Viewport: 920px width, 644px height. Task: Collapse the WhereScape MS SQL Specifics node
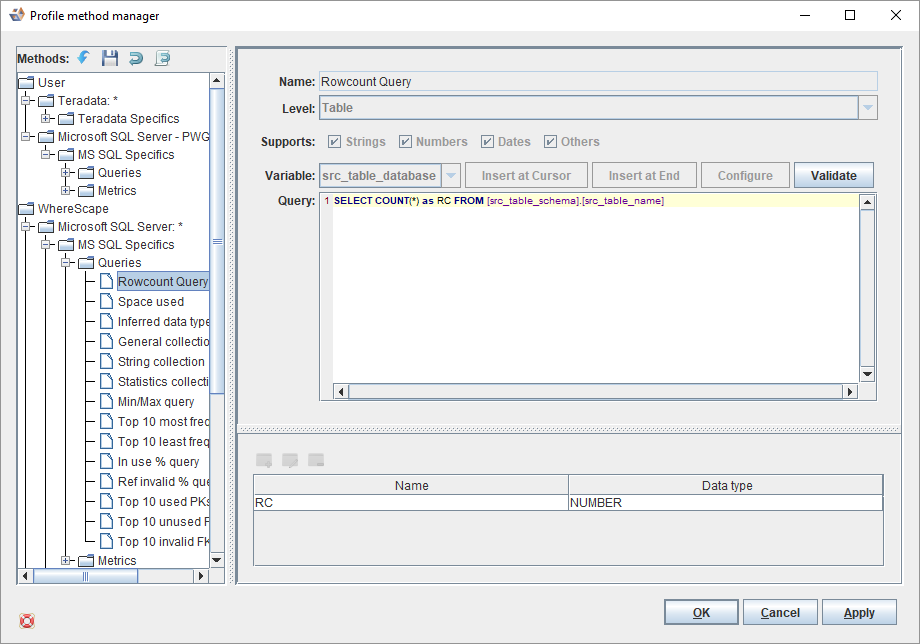[x=46, y=245]
